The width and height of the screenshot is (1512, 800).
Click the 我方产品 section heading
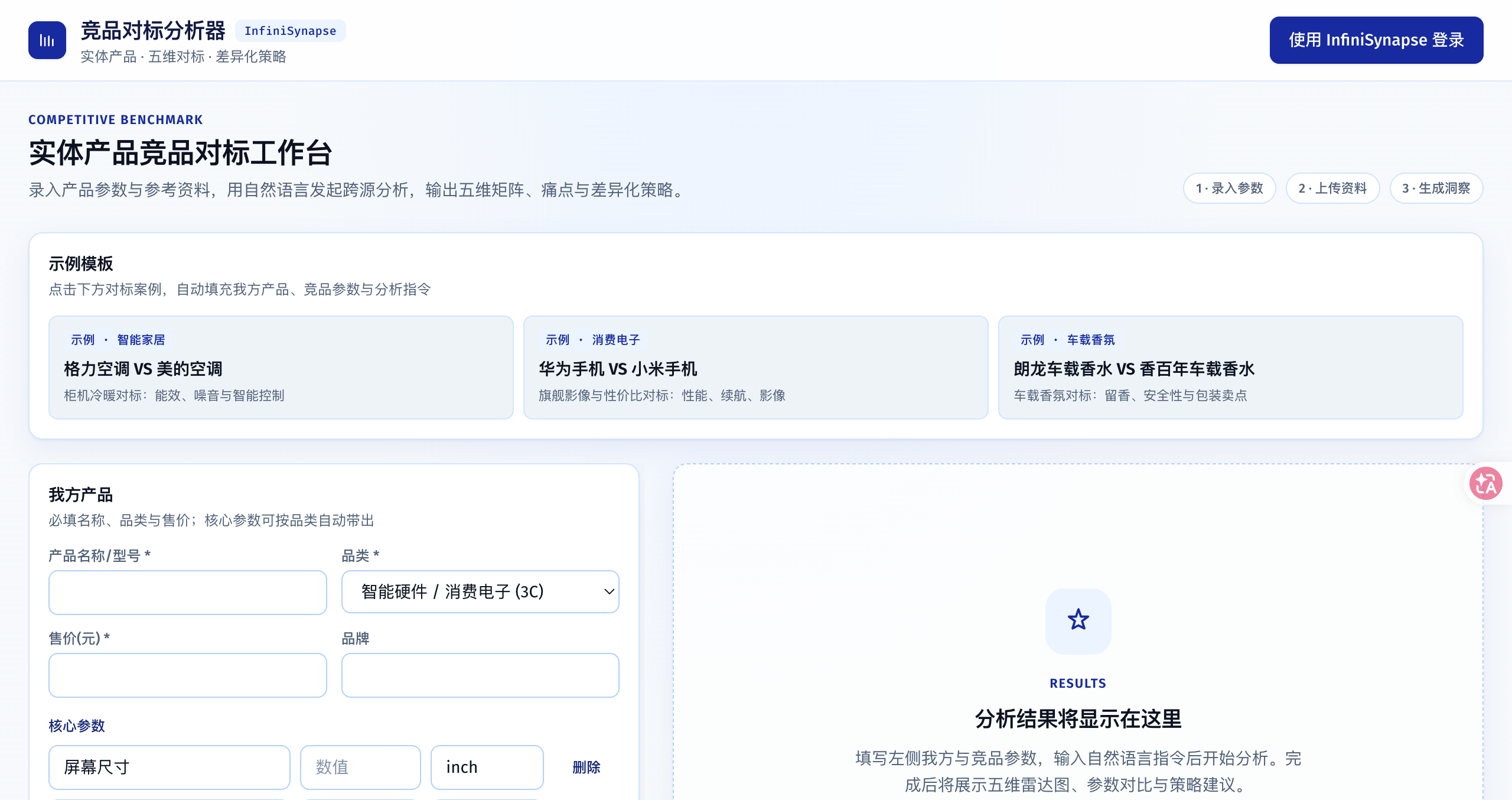pos(81,495)
